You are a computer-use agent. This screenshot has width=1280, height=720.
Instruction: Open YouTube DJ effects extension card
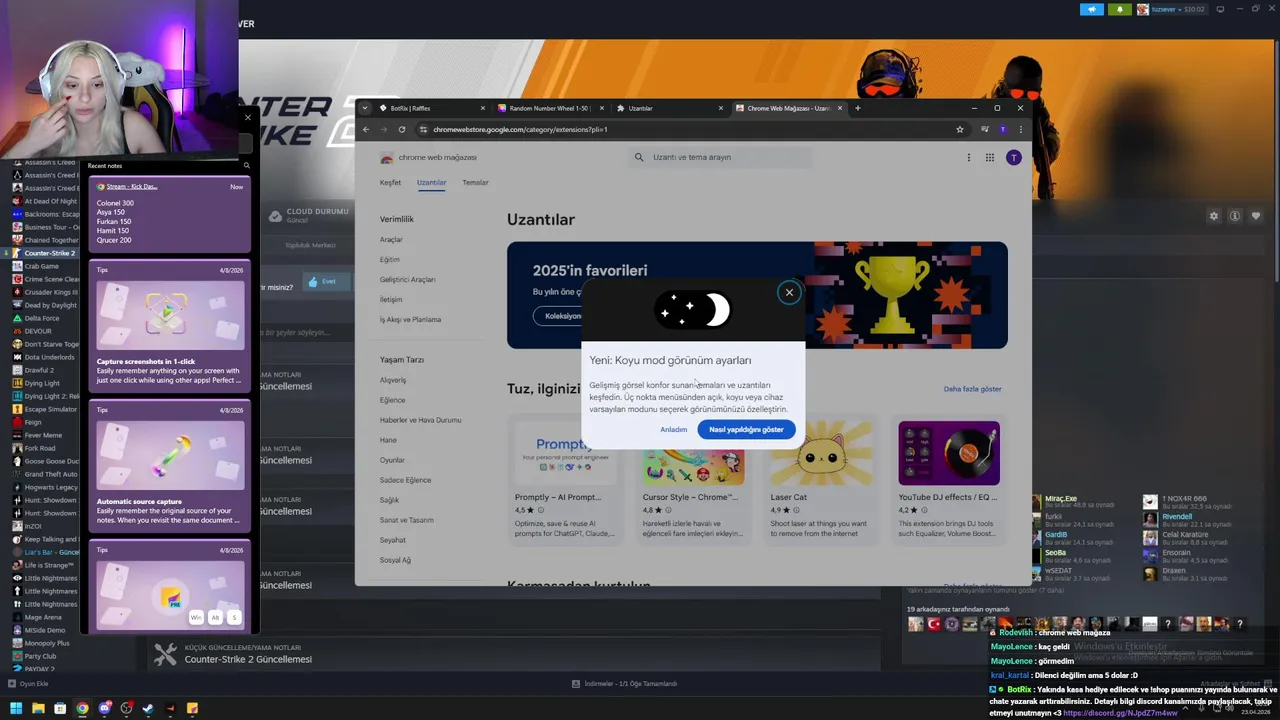[949, 482]
